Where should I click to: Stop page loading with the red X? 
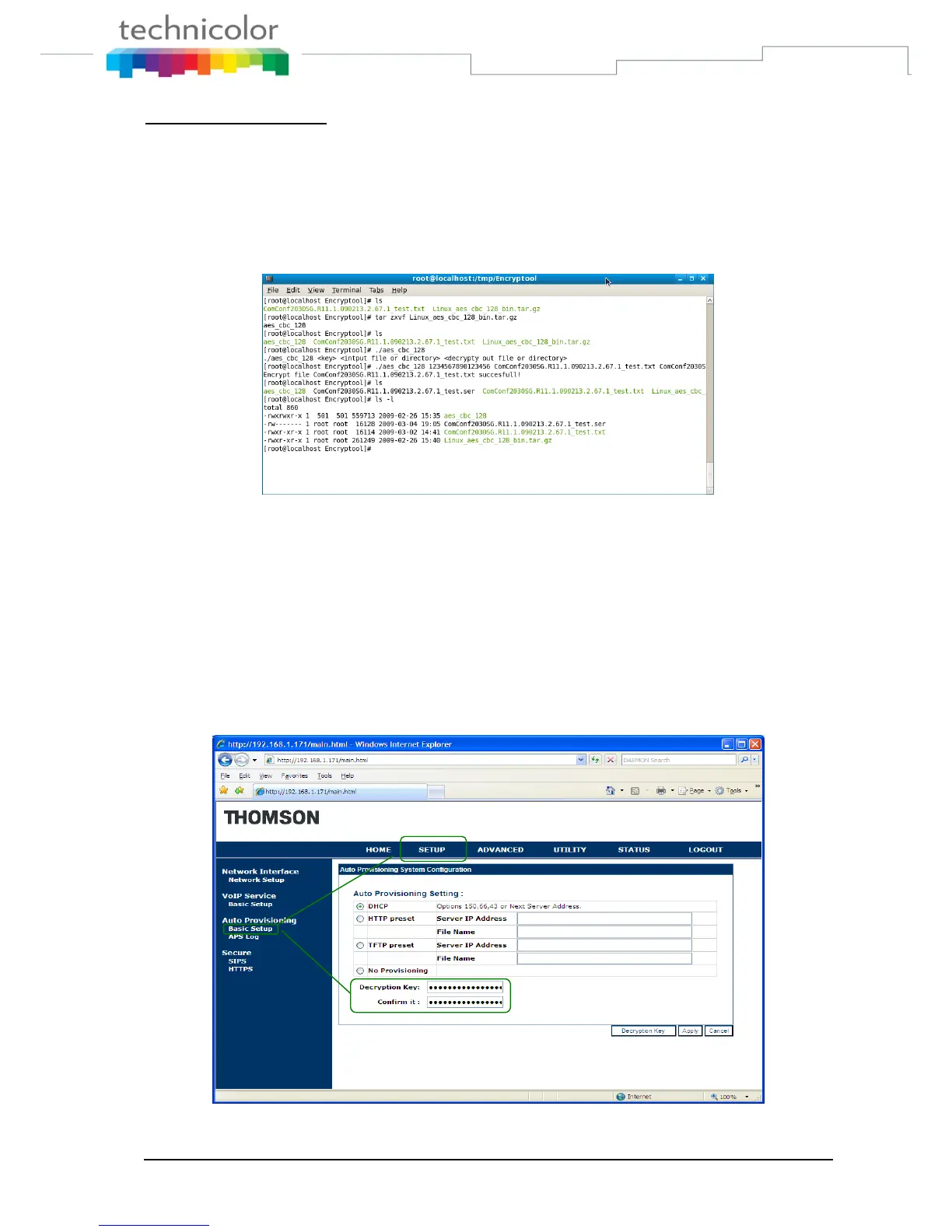611,760
